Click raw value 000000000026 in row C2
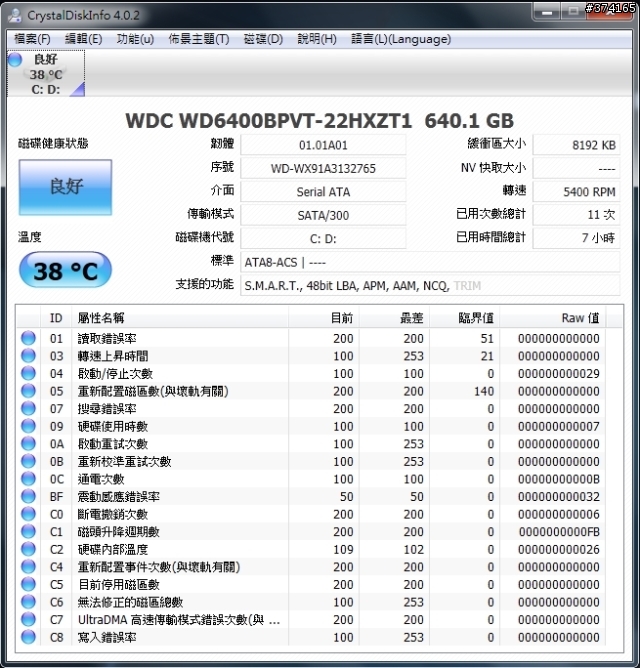Viewport: 640px width, 668px height. point(559,550)
